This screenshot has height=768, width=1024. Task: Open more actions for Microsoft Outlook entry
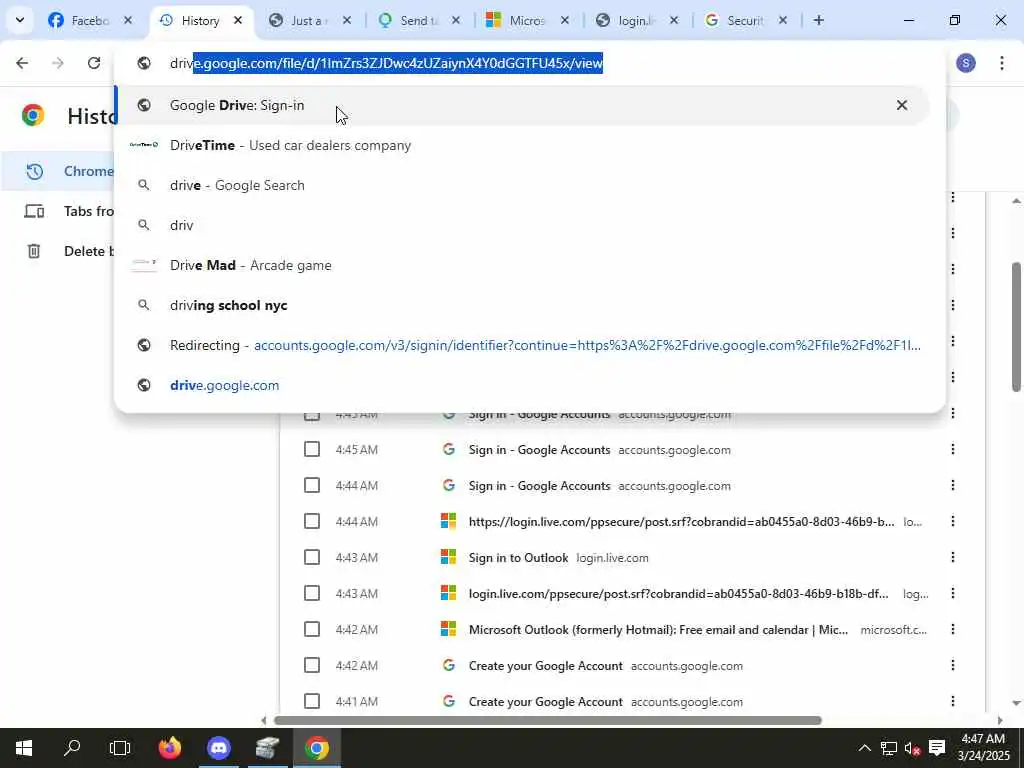(x=953, y=629)
